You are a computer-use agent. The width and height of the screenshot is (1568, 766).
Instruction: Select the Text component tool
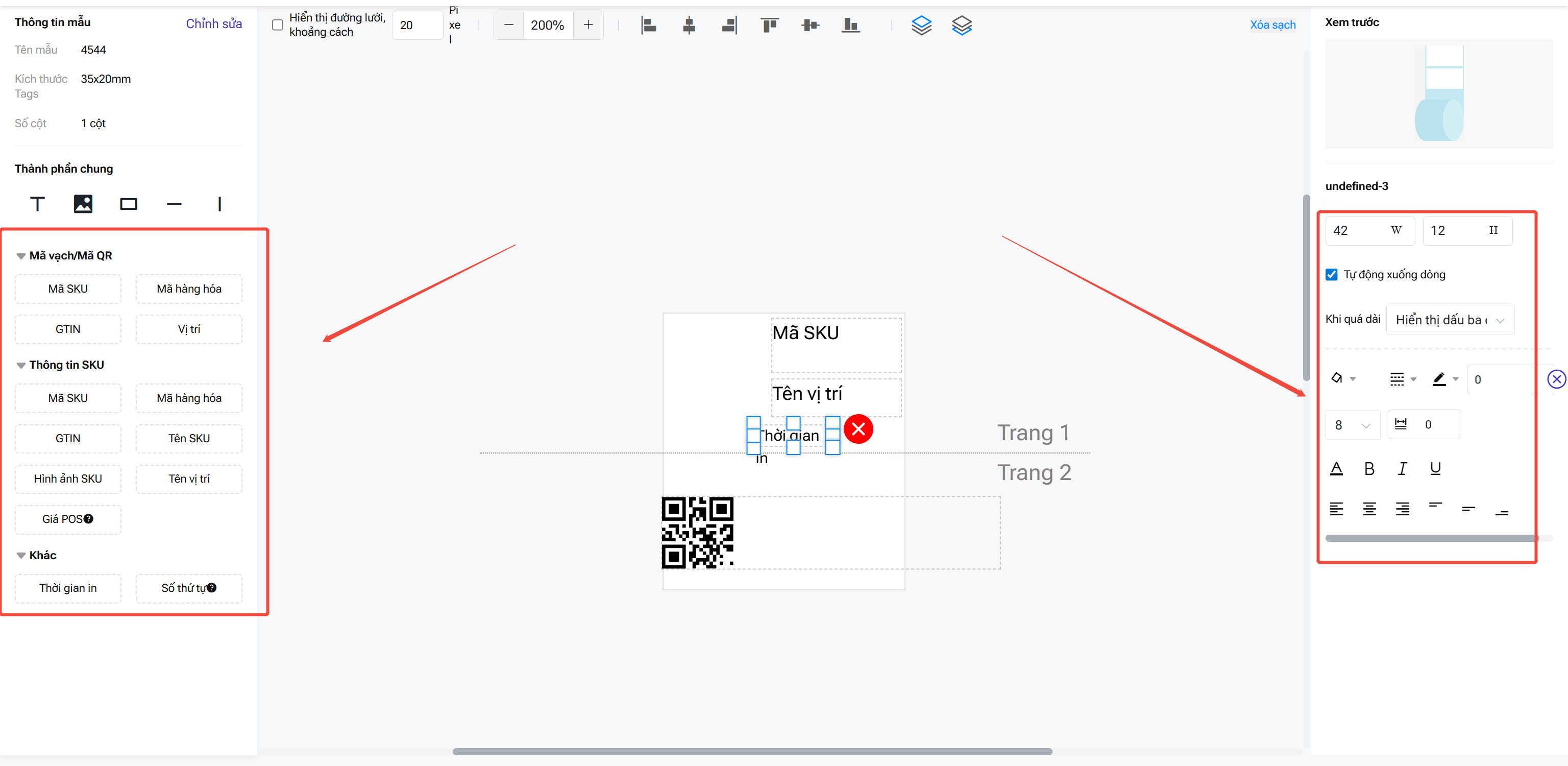pyautogui.click(x=37, y=203)
